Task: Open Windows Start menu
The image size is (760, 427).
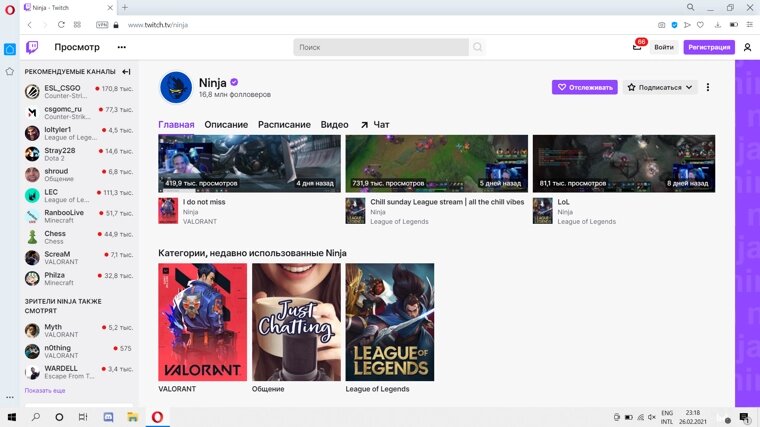Action: point(12,417)
